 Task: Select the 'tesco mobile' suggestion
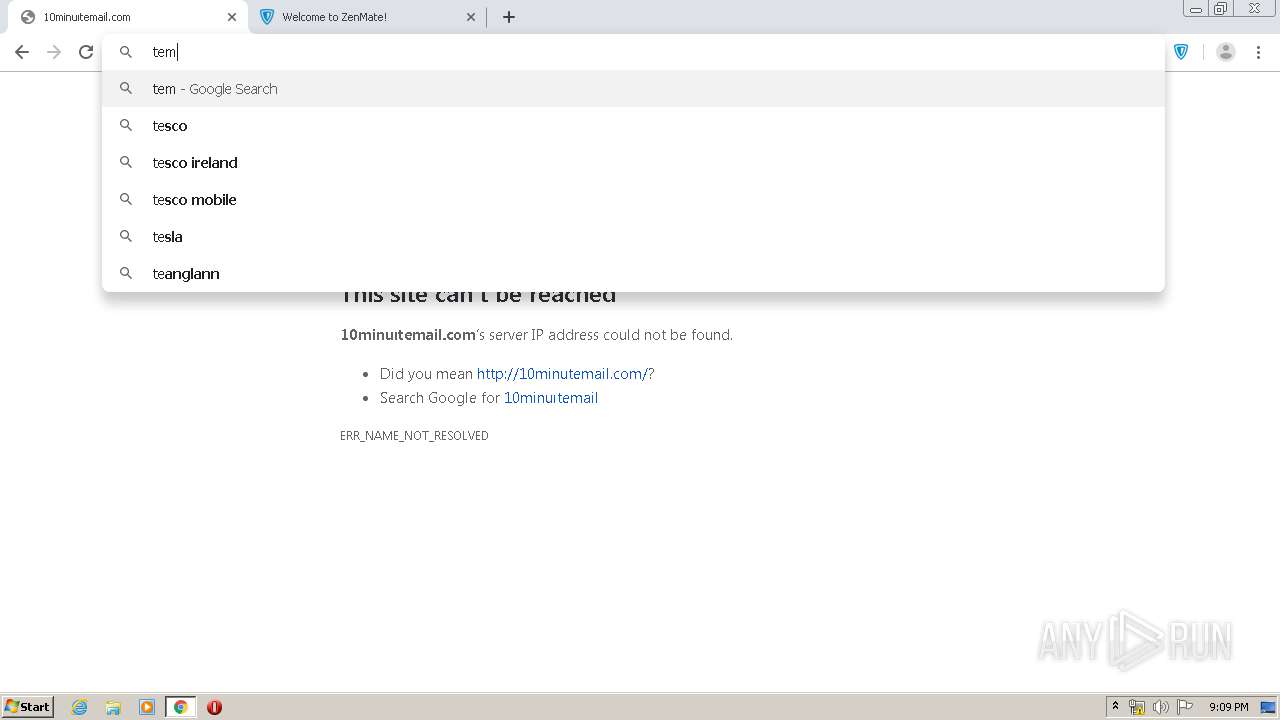(x=634, y=200)
